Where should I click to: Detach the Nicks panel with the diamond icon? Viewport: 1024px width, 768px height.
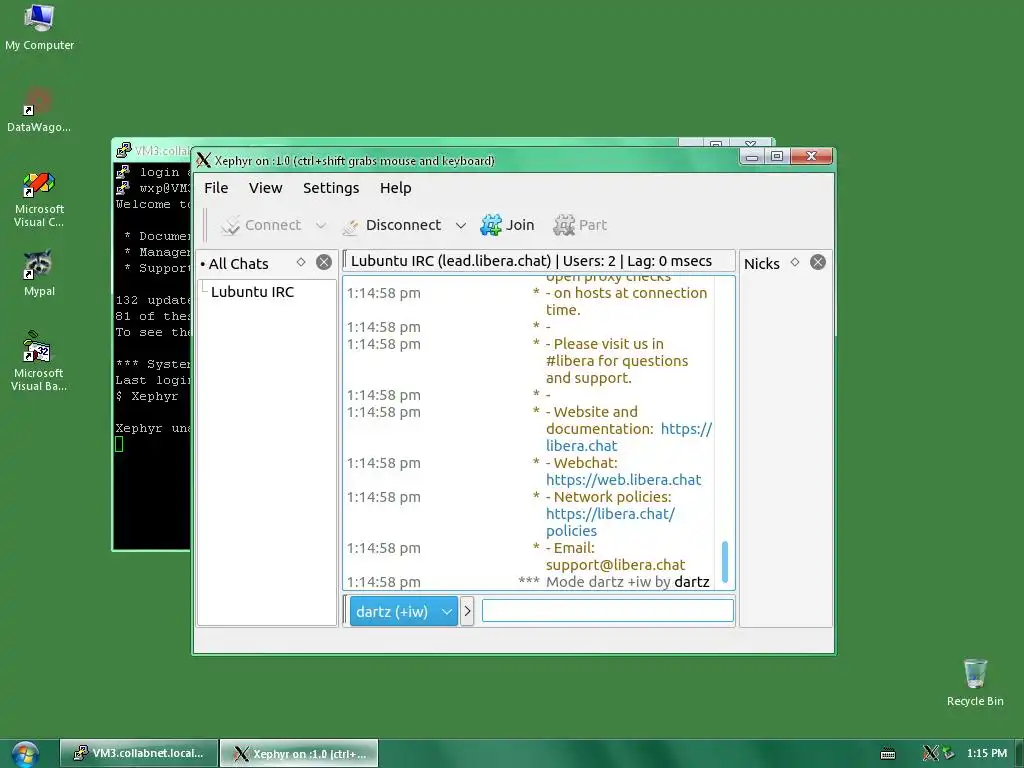pos(795,263)
